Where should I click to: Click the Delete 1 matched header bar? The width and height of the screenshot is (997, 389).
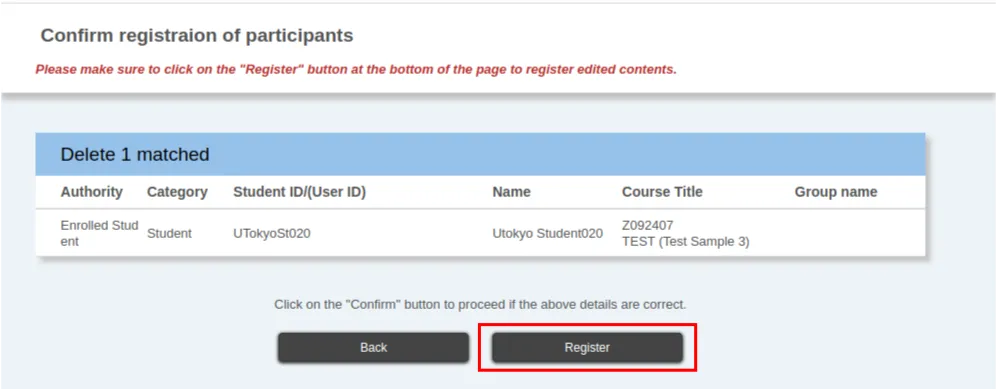480,154
